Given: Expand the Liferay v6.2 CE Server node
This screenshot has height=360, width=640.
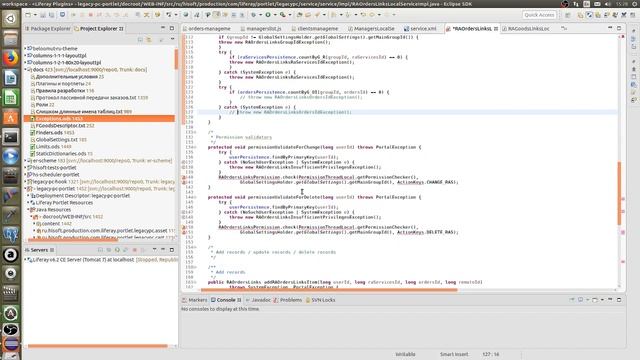Looking at the screenshot, I should pos(25,260).
